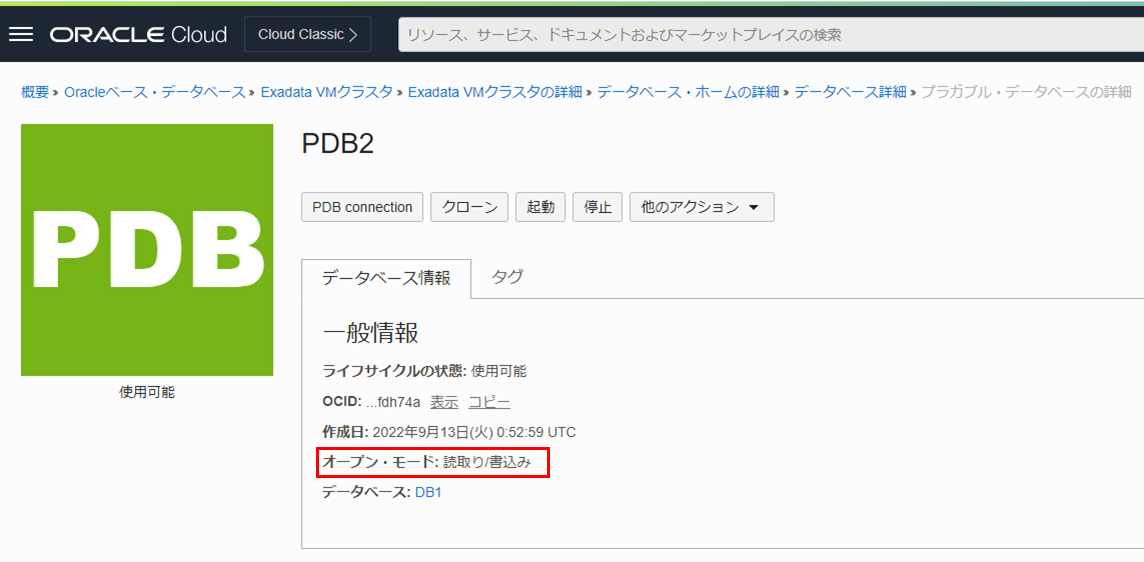The height and width of the screenshot is (562, 1144).
Task: Expand the 他のアクション dropdown
Action: (x=700, y=207)
